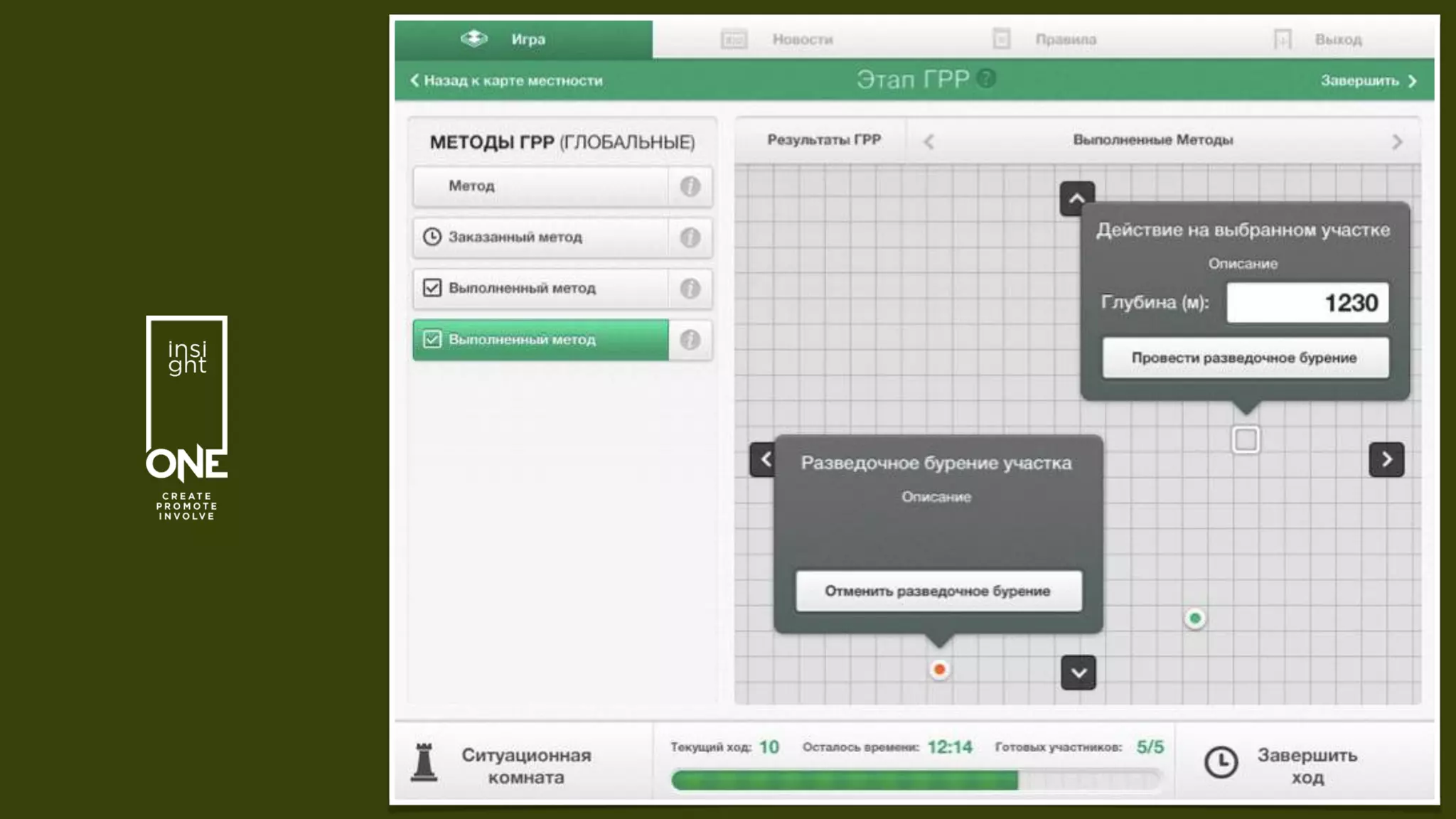This screenshot has height=819, width=1456.
Task: Pan map right with right arrow button
Action: 1386,459
